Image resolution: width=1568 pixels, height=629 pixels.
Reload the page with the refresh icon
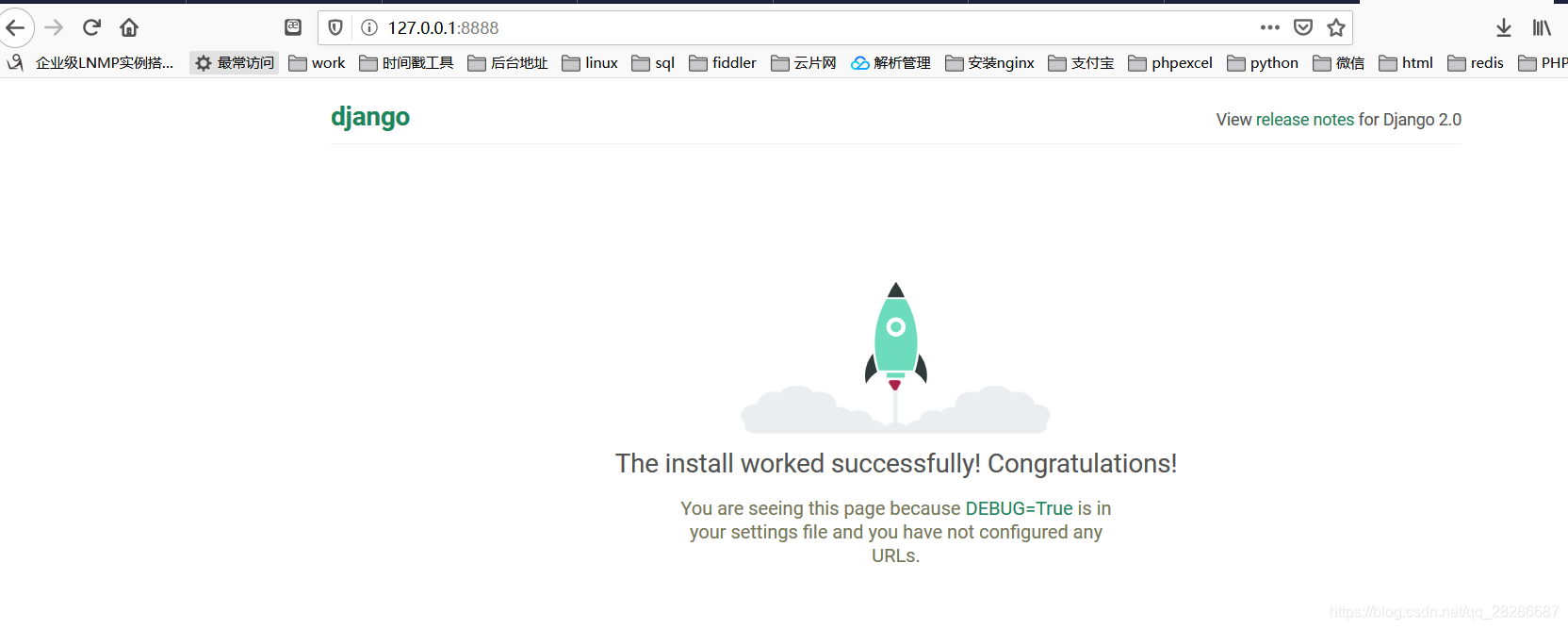91,27
